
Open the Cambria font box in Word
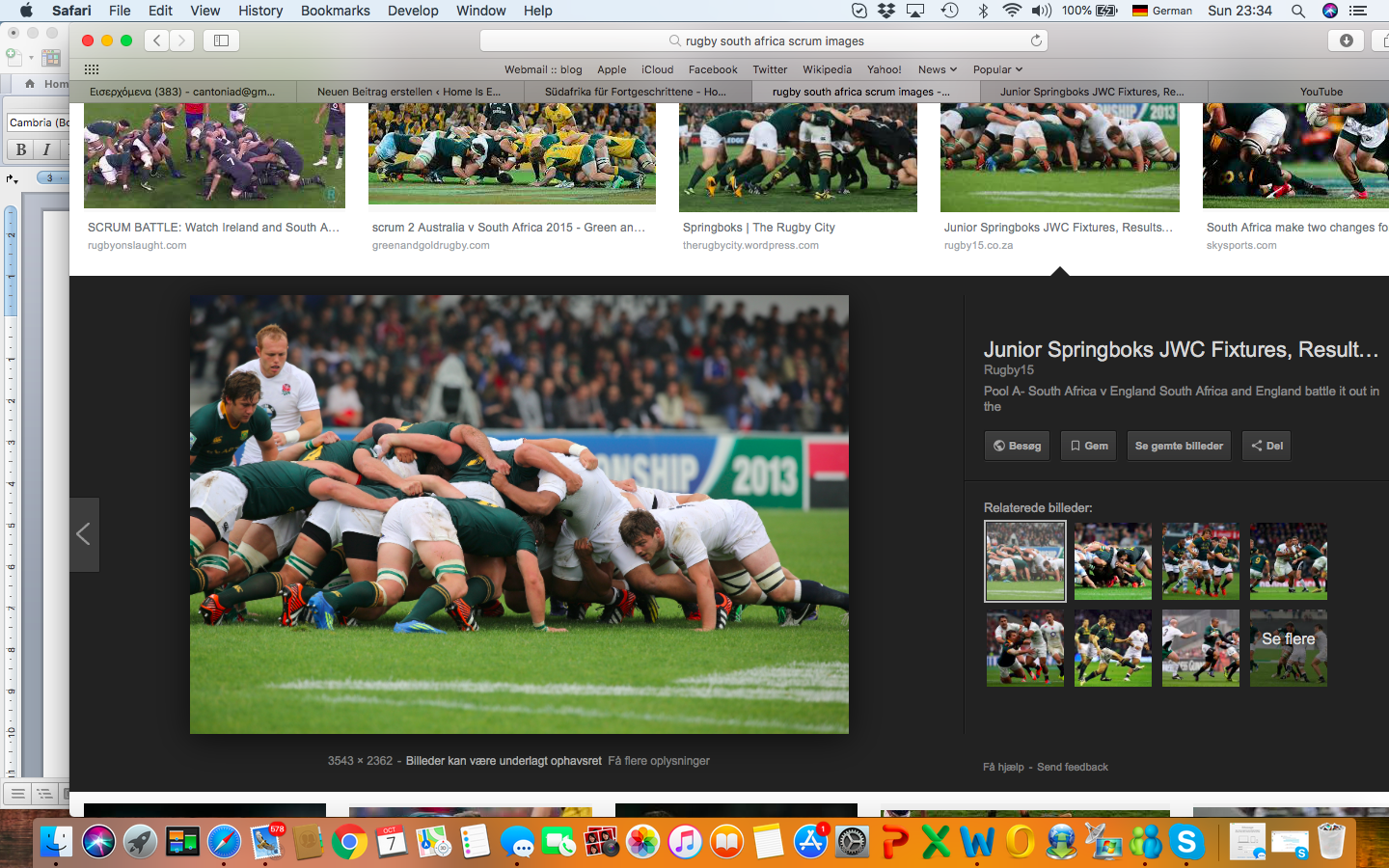point(39,122)
